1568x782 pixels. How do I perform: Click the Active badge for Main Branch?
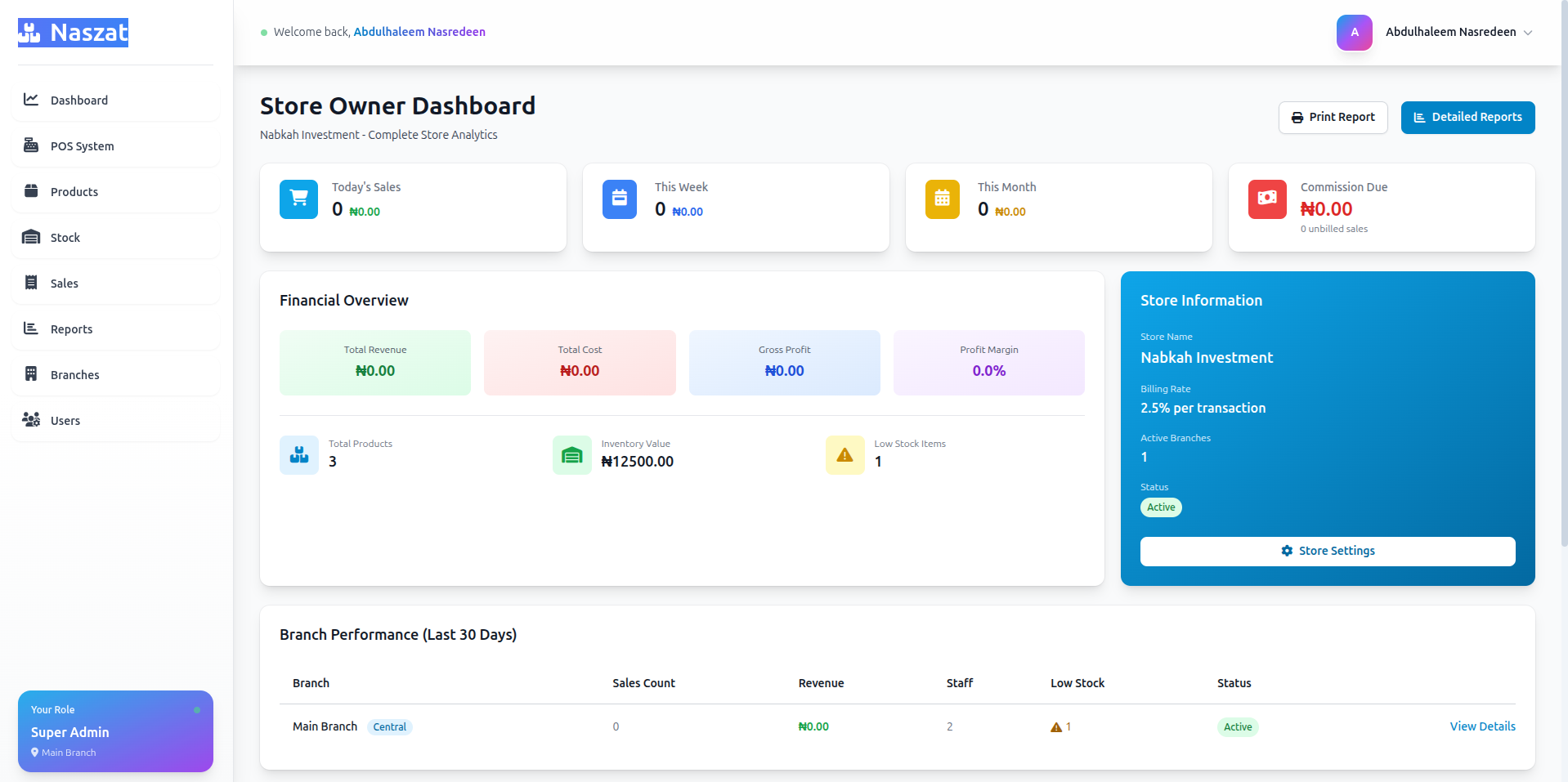(x=1237, y=726)
